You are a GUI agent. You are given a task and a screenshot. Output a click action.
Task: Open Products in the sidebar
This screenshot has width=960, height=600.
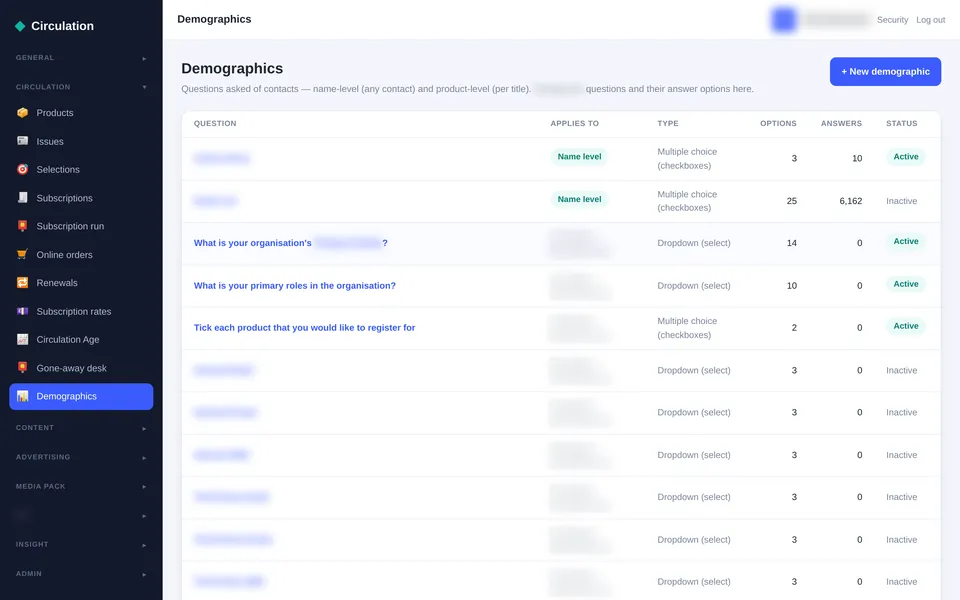coord(81,113)
